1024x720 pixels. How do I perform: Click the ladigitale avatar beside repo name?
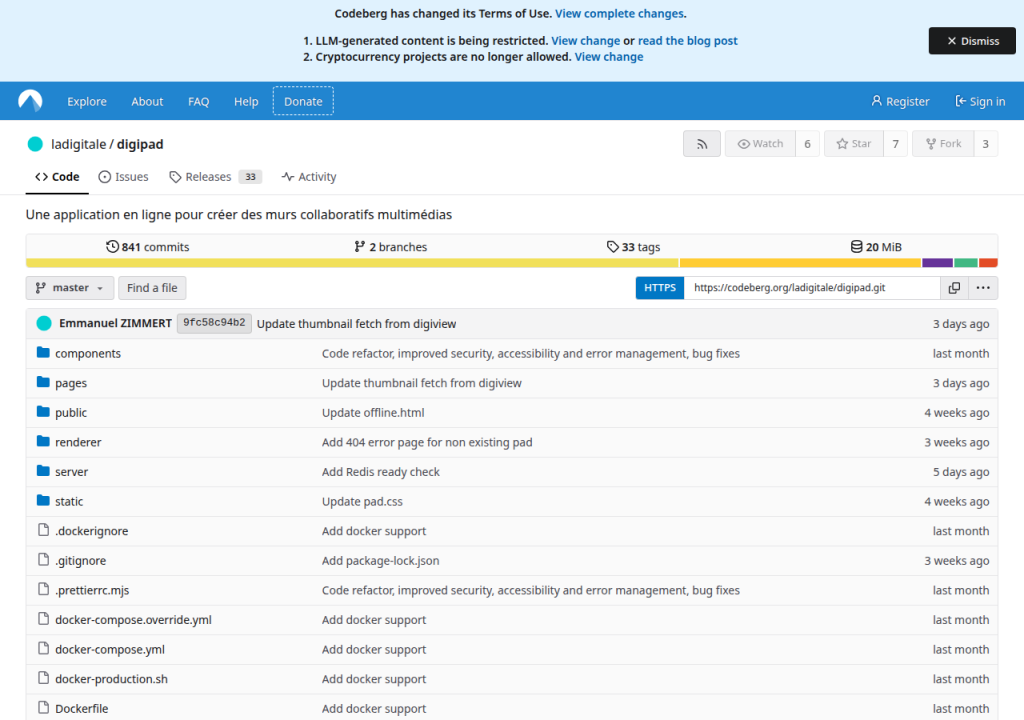click(x=35, y=144)
